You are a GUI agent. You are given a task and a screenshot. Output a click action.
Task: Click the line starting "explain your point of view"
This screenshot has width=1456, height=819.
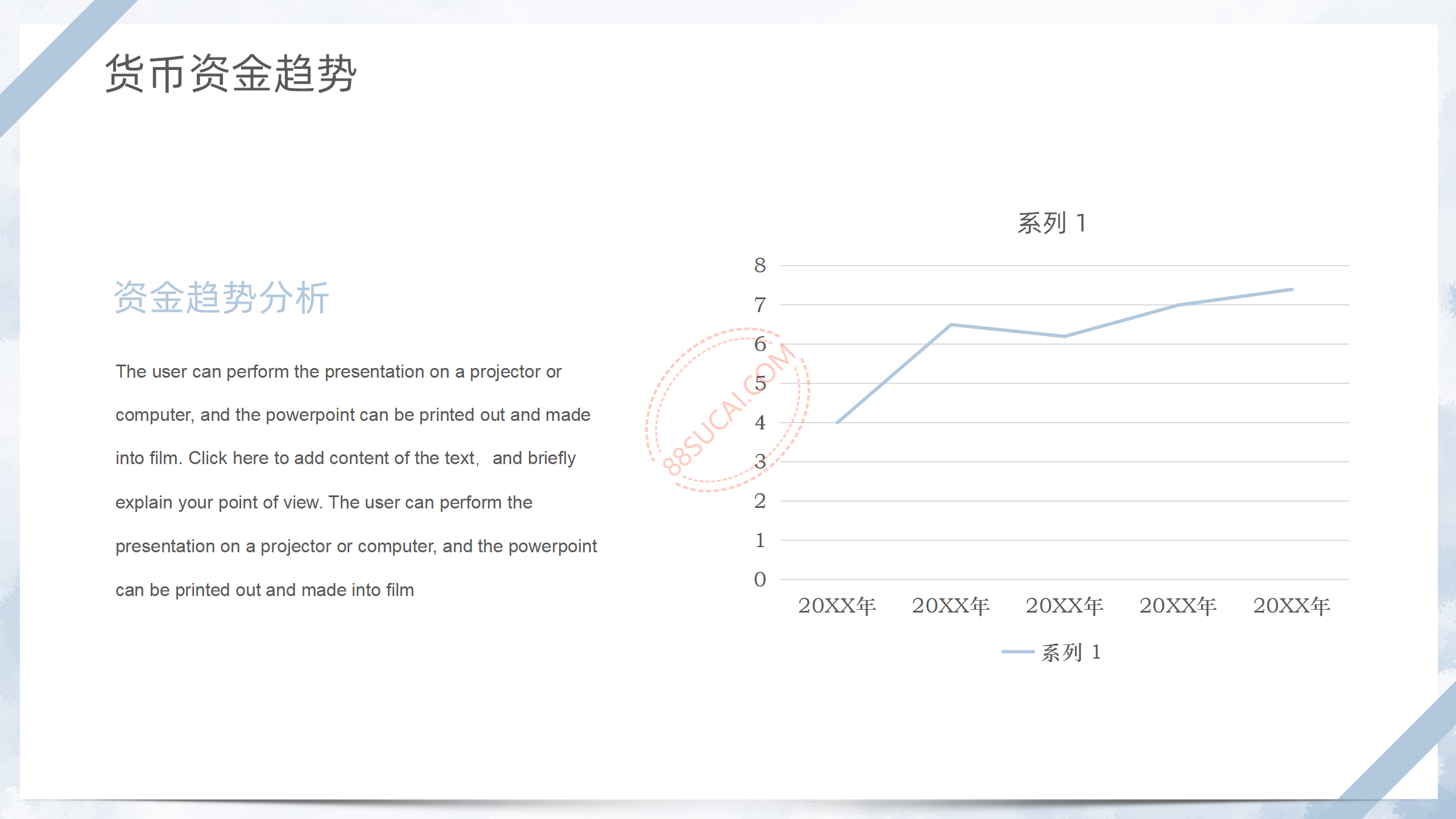[324, 502]
